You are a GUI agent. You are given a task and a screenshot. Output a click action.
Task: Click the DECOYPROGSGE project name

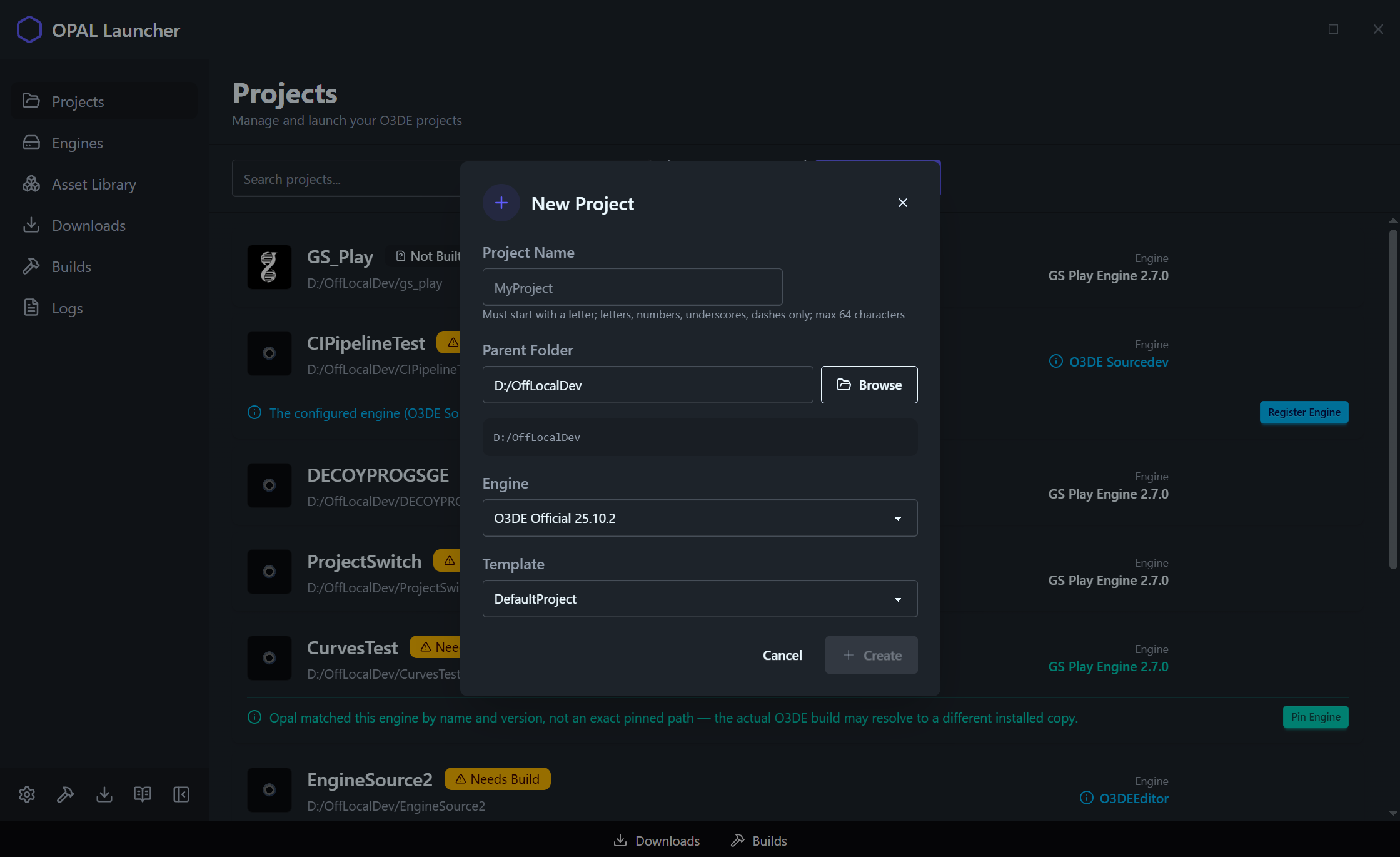[x=378, y=475]
